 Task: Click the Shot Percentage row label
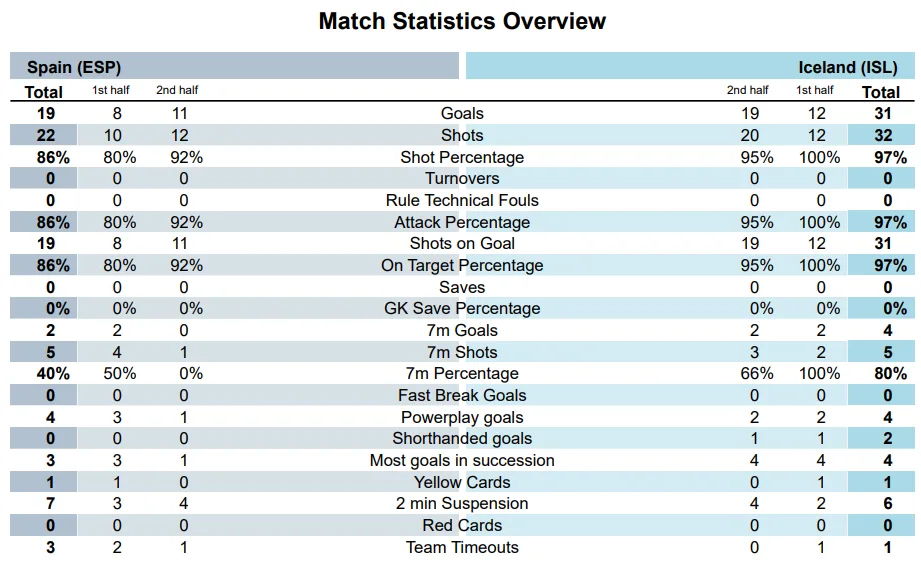click(462, 157)
